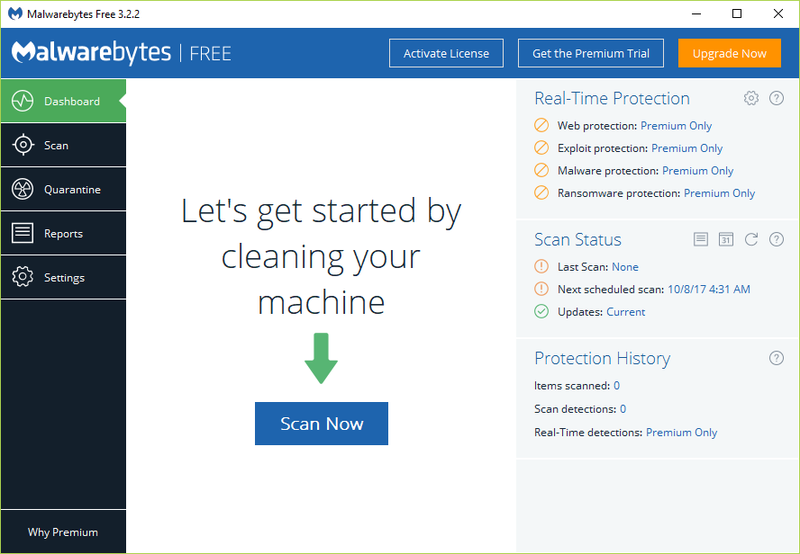Open Scan Status help icon

pos(777,239)
